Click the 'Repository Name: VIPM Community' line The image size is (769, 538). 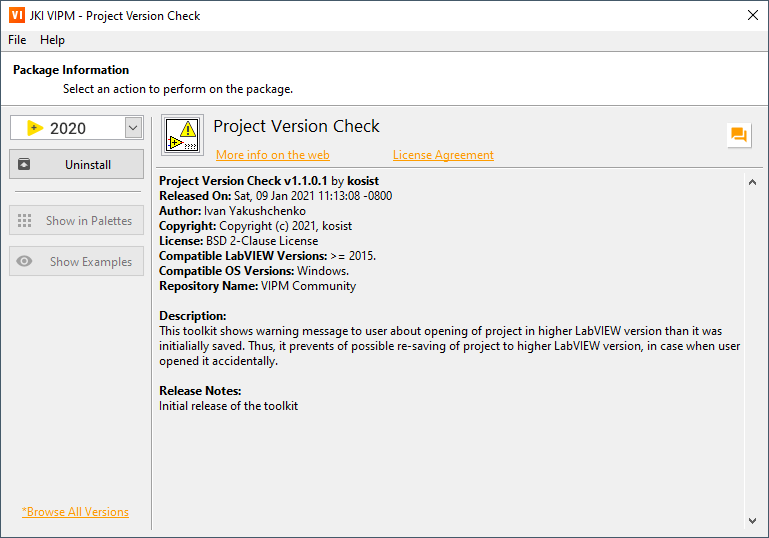(x=257, y=286)
